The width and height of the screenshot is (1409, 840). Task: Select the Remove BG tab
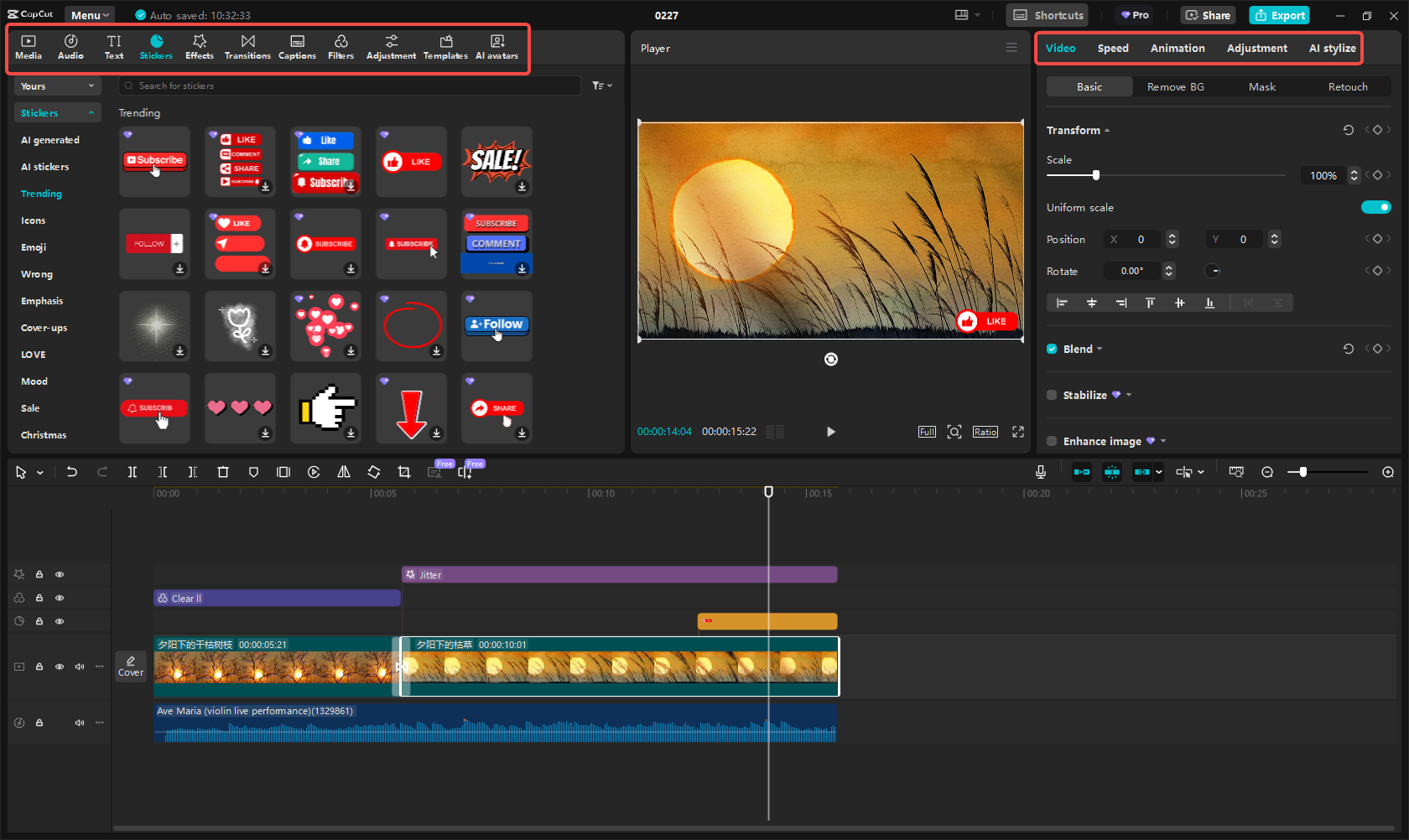pos(1175,87)
